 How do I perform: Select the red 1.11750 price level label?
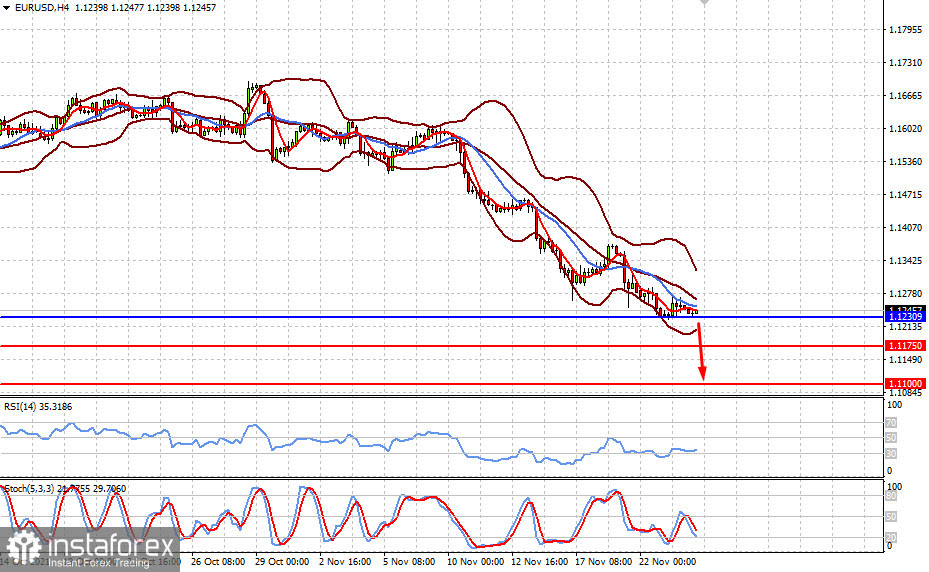905,345
